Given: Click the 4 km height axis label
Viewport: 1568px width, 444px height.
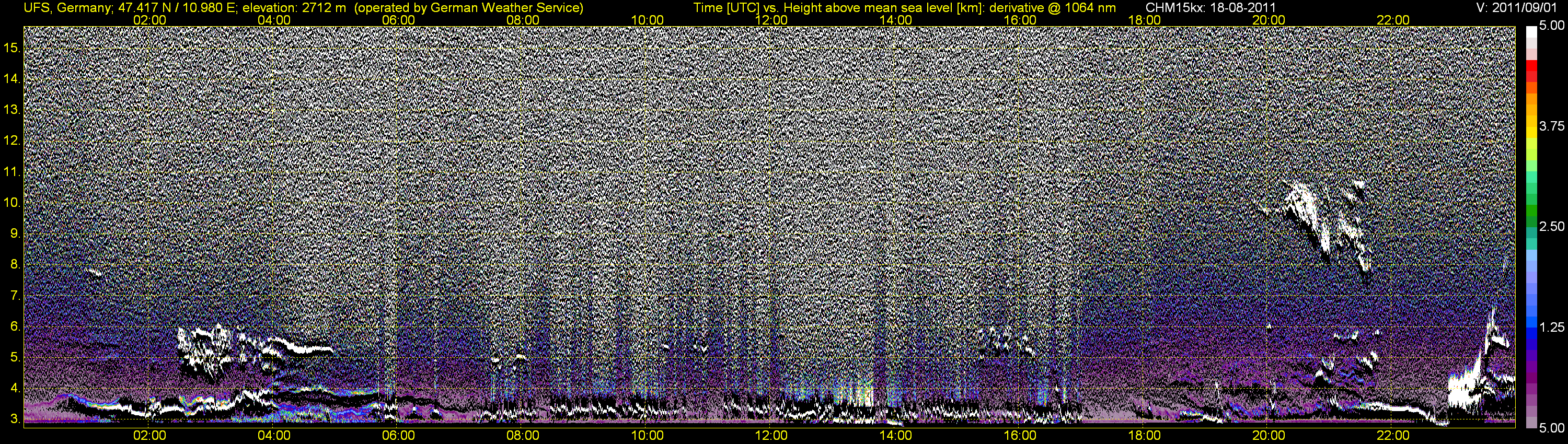Looking at the screenshot, I should coord(15,388).
